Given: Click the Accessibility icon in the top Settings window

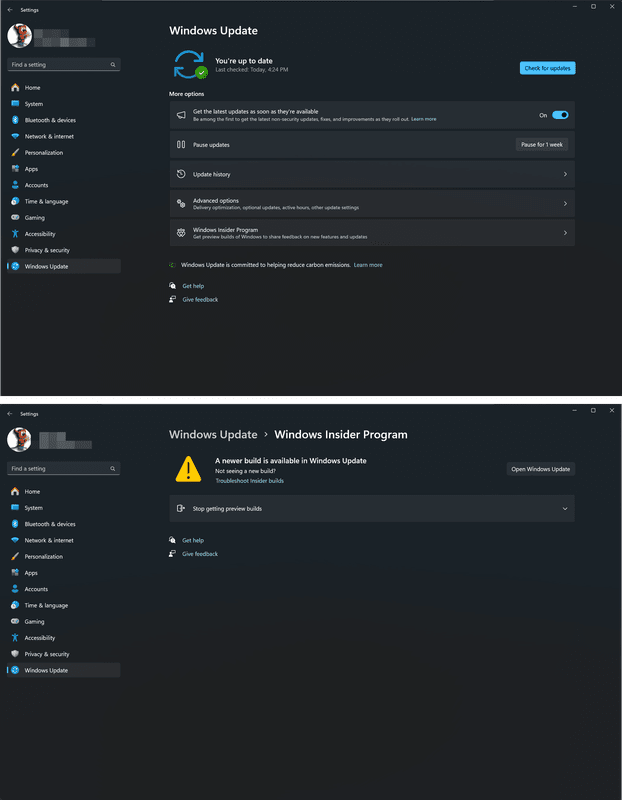Looking at the screenshot, I should coord(15,234).
